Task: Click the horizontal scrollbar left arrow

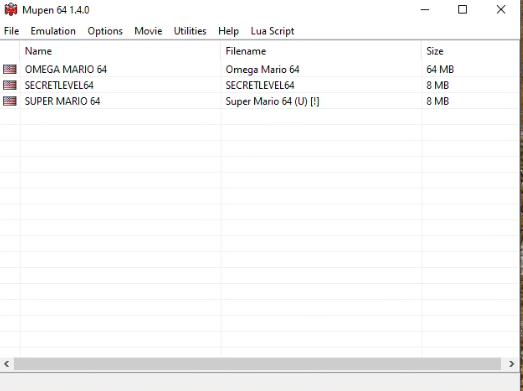Action: coord(7,364)
